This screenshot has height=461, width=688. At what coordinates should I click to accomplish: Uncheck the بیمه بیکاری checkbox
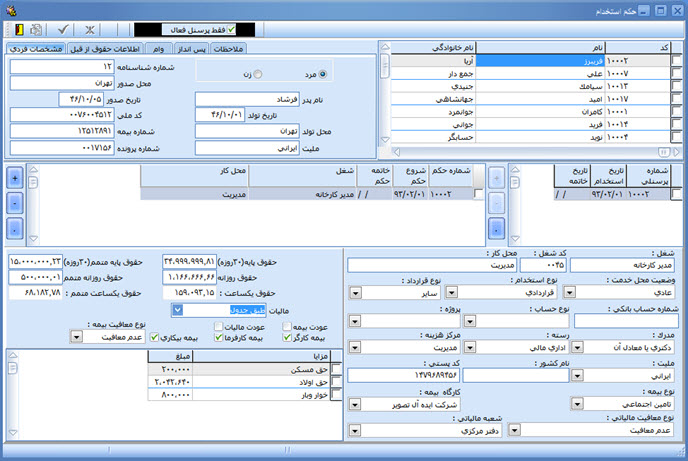(x=153, y=337)
